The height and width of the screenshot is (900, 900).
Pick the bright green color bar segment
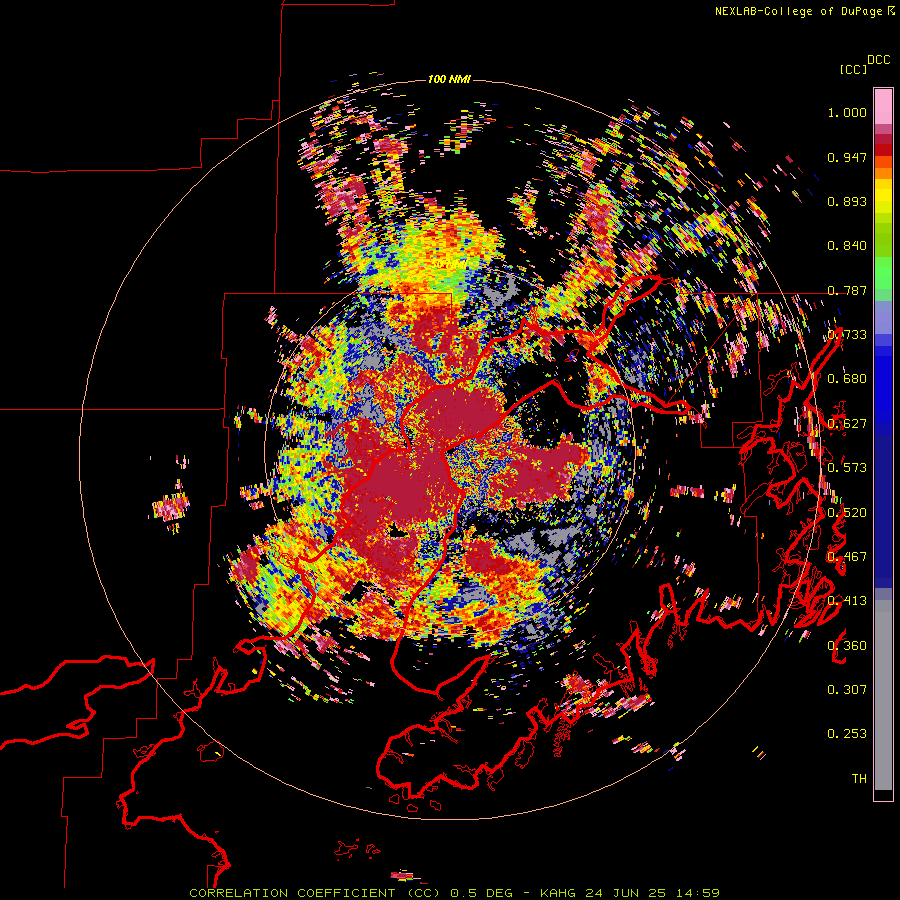pos(883,273)
